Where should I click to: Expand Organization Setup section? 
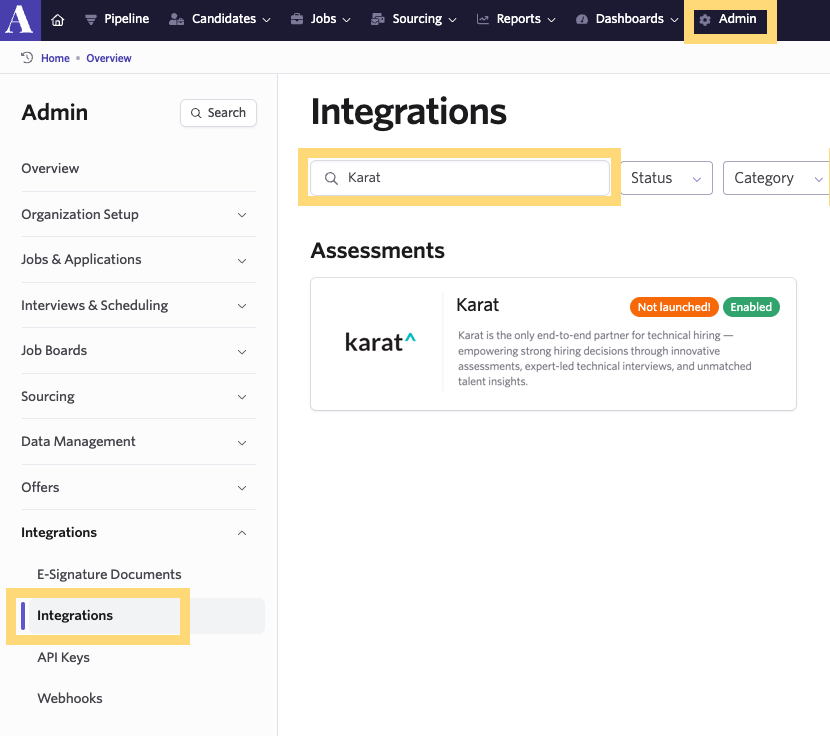[138, 214]
